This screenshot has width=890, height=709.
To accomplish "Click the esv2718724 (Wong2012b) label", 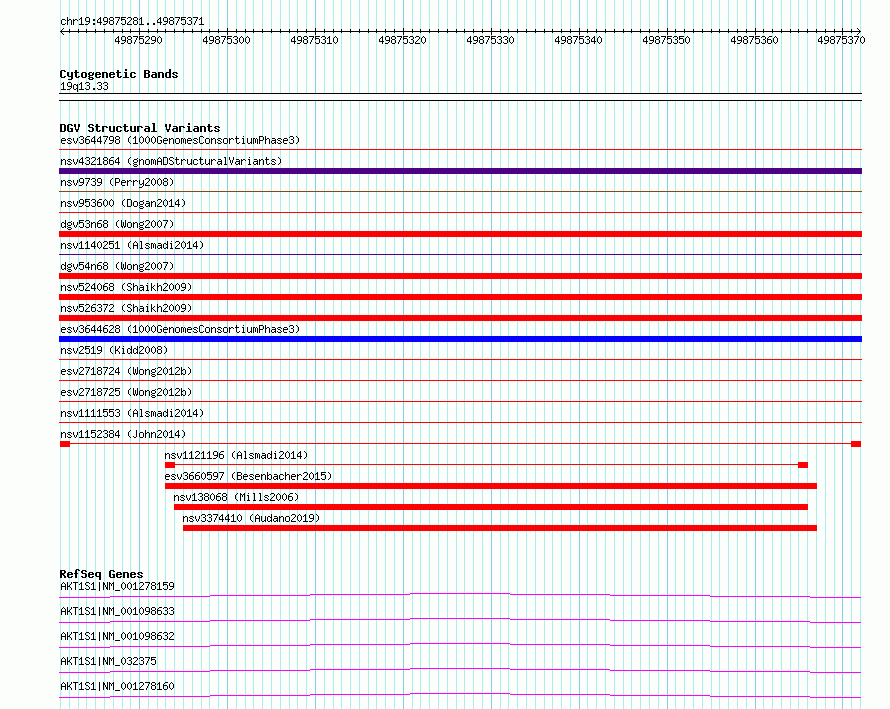I will (126, 371).
